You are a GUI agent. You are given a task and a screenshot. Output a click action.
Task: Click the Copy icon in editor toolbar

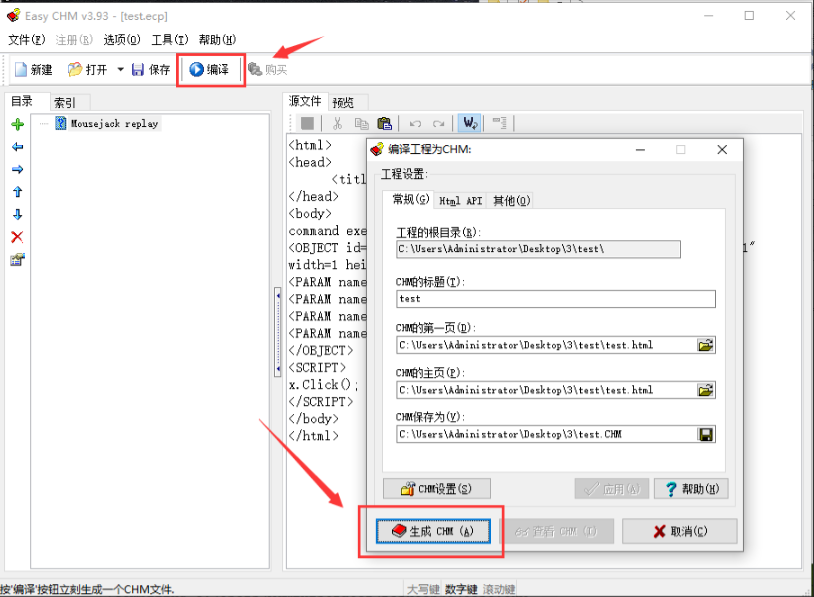pyautogui.click(x=361, y=123)
